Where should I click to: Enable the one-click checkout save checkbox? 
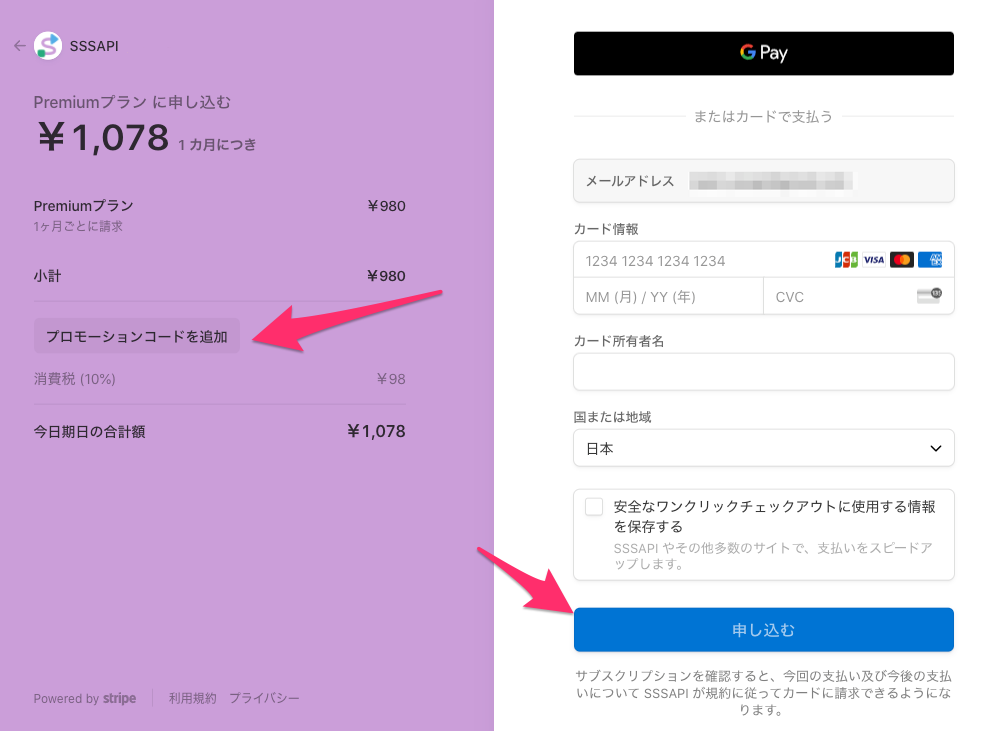coord(594,507)
